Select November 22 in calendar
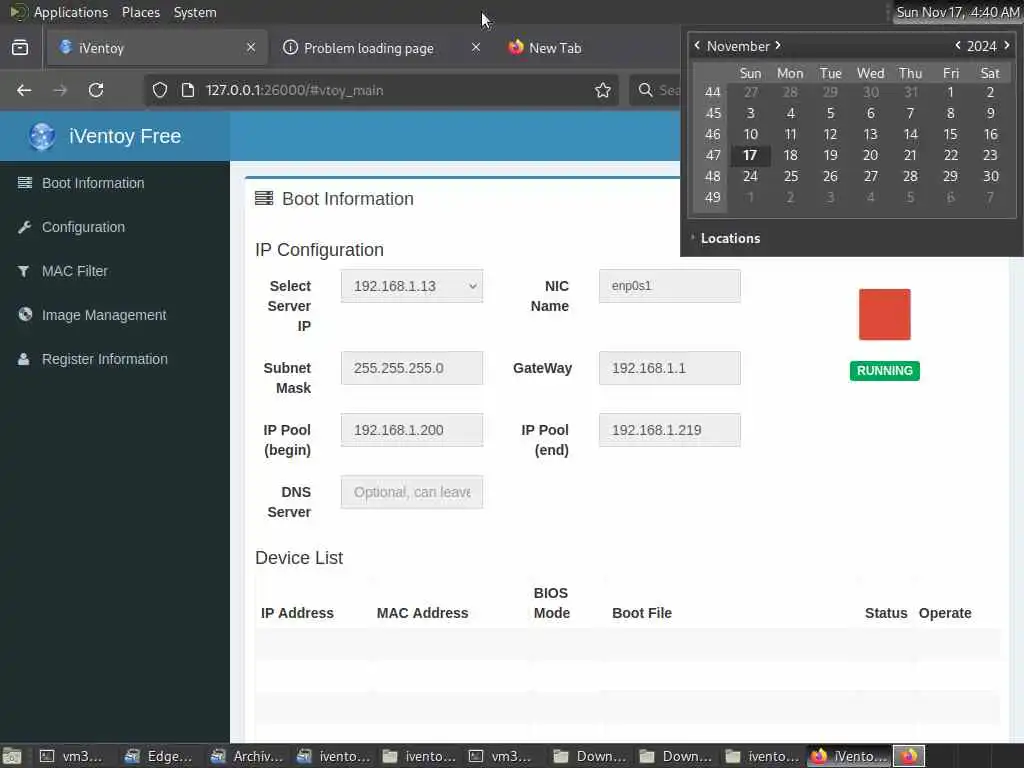Image resolution: width=1024 pixels, height=768 pixels. [x=950, y=155]
